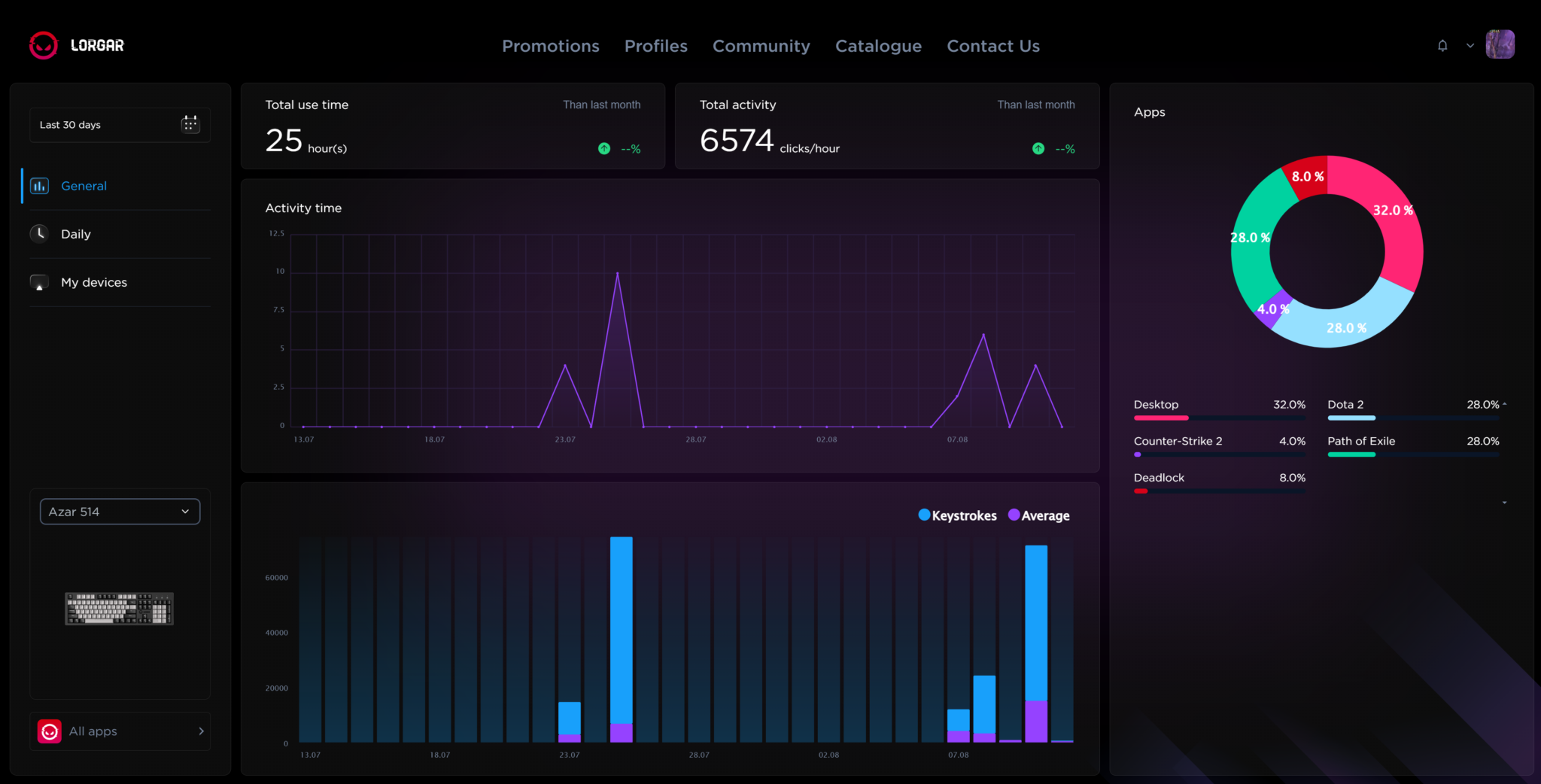Screen dimensions: 1541x784
Task: Select the General chart icon
Action: tap(40, 186)
